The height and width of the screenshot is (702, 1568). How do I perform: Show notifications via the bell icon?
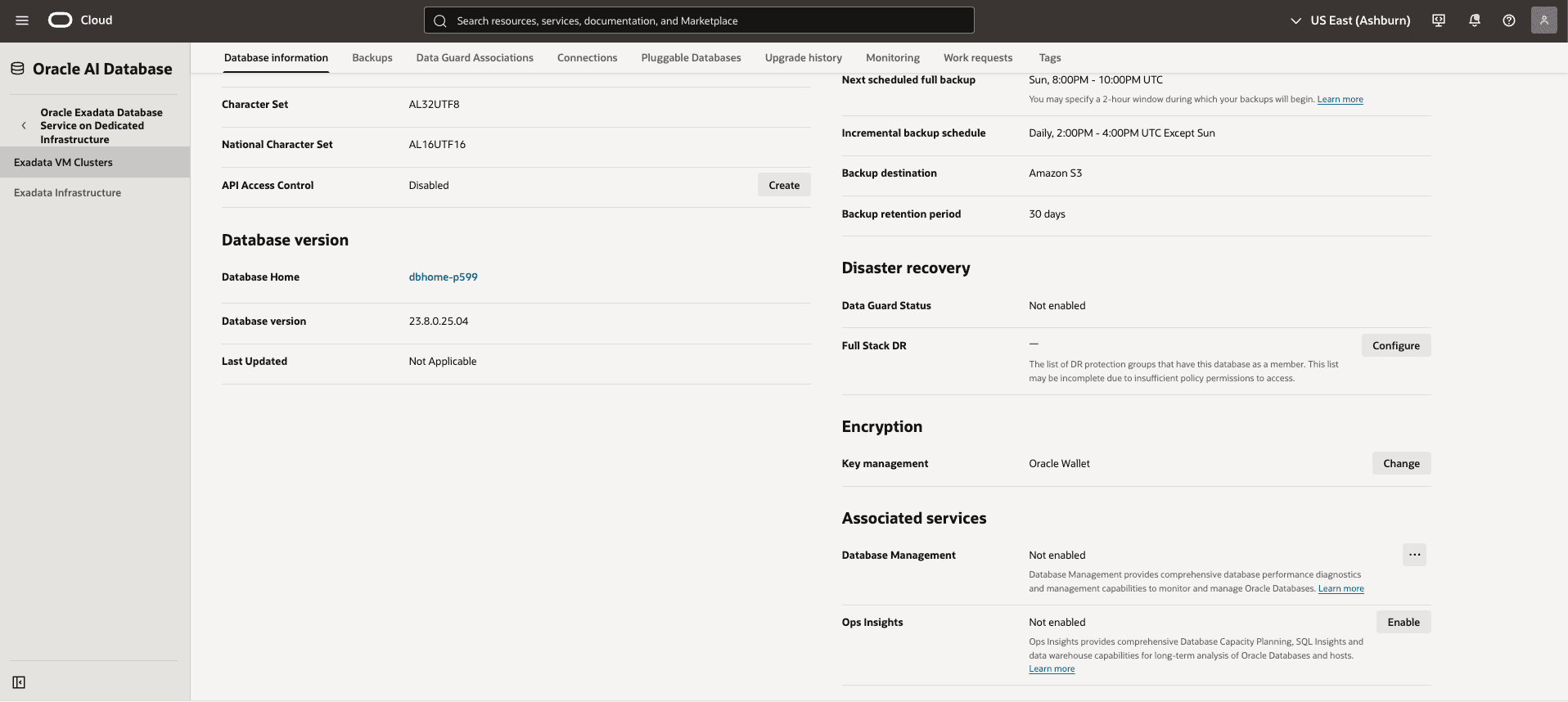(x=1475, y=20)
